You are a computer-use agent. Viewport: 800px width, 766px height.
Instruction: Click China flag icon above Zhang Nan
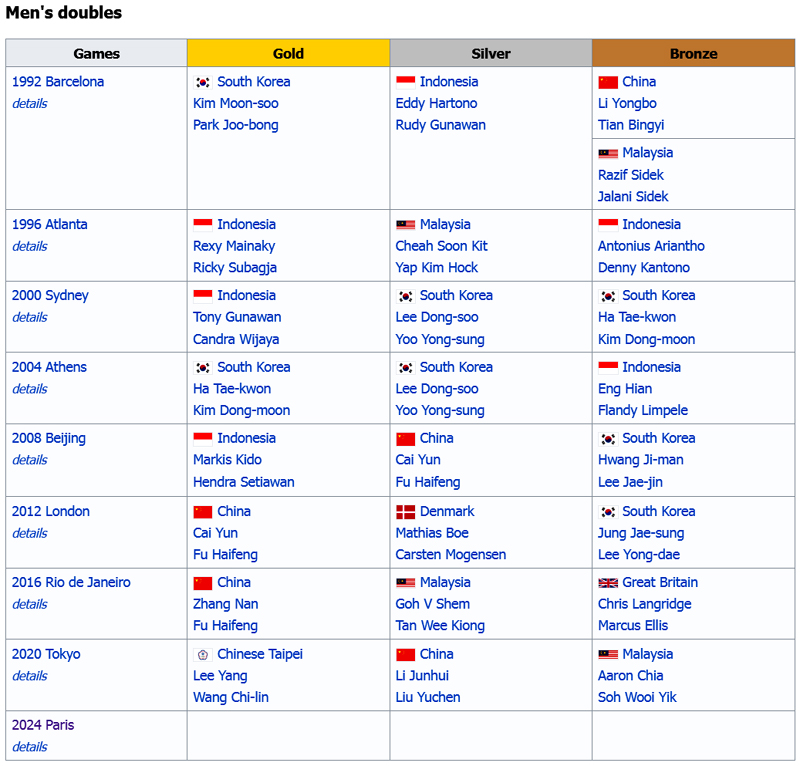203,583
